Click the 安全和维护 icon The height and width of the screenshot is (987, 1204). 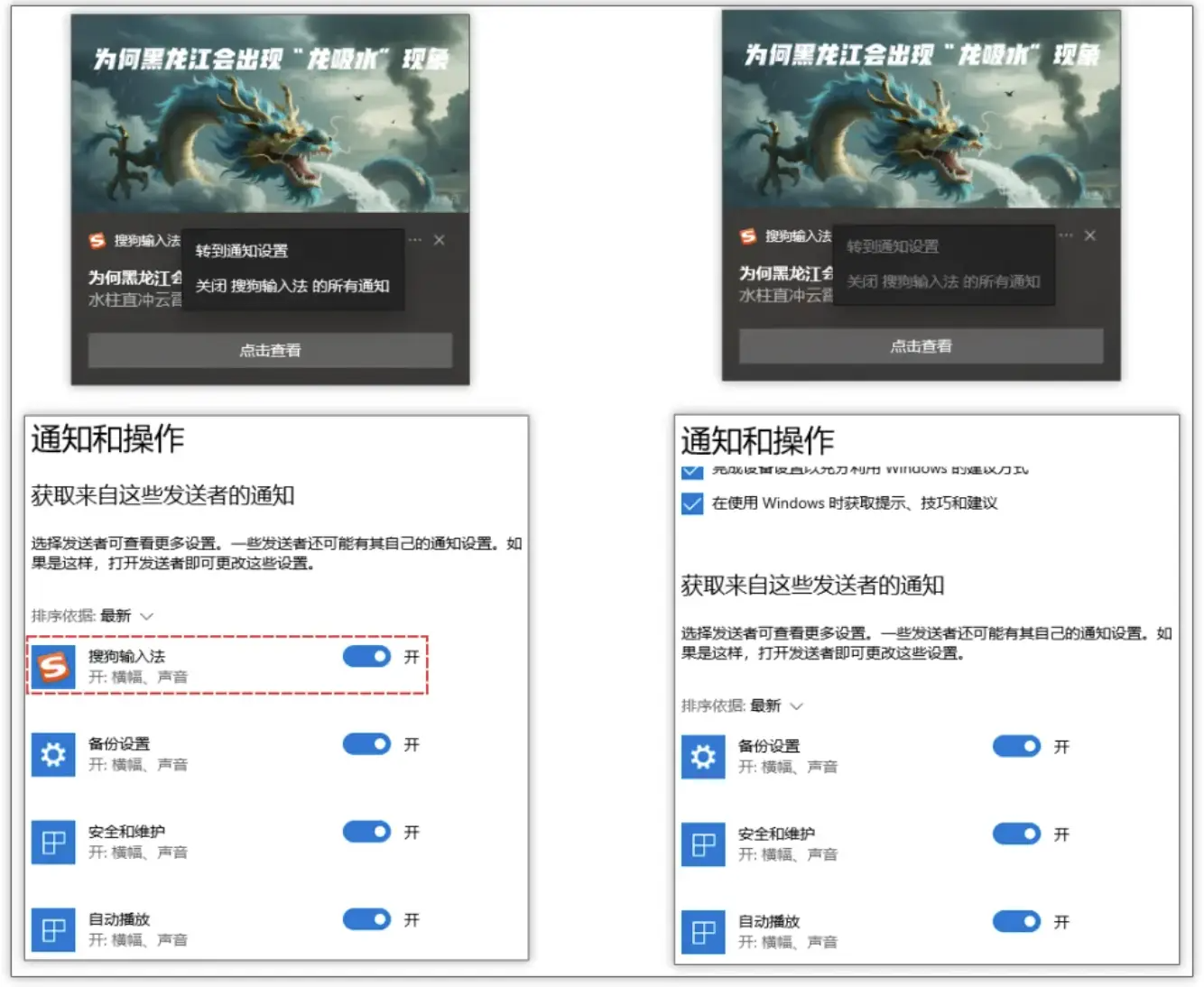[52, 843]
